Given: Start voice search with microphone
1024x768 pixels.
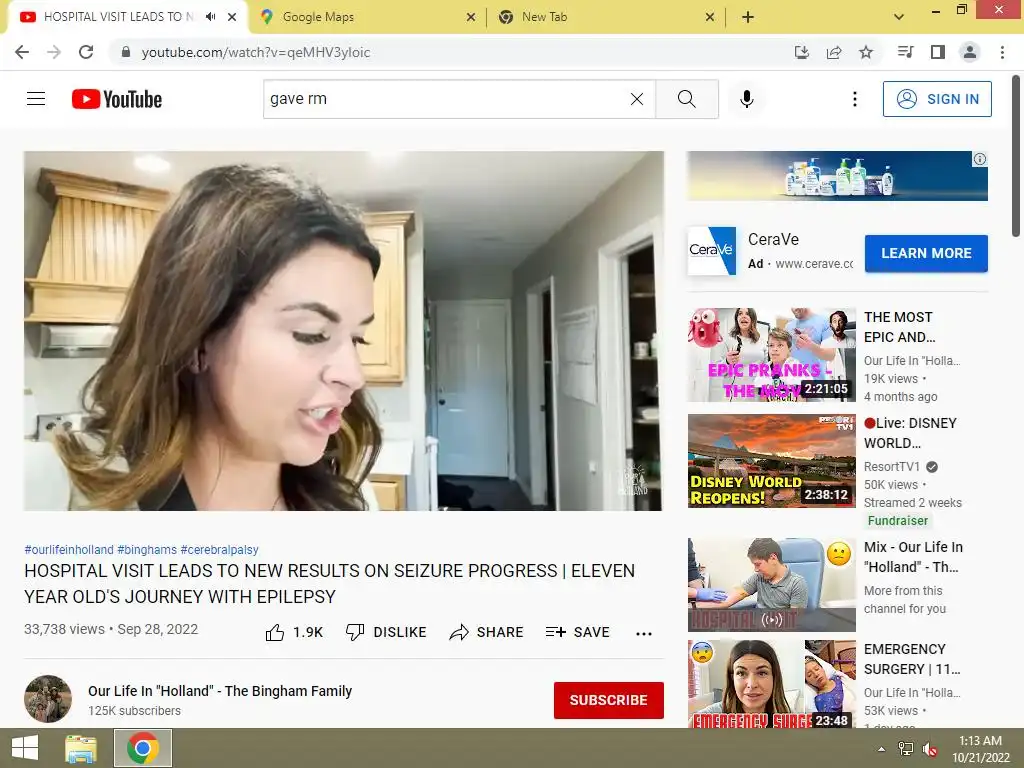Looking at the screenshot, I should point(746,99).
